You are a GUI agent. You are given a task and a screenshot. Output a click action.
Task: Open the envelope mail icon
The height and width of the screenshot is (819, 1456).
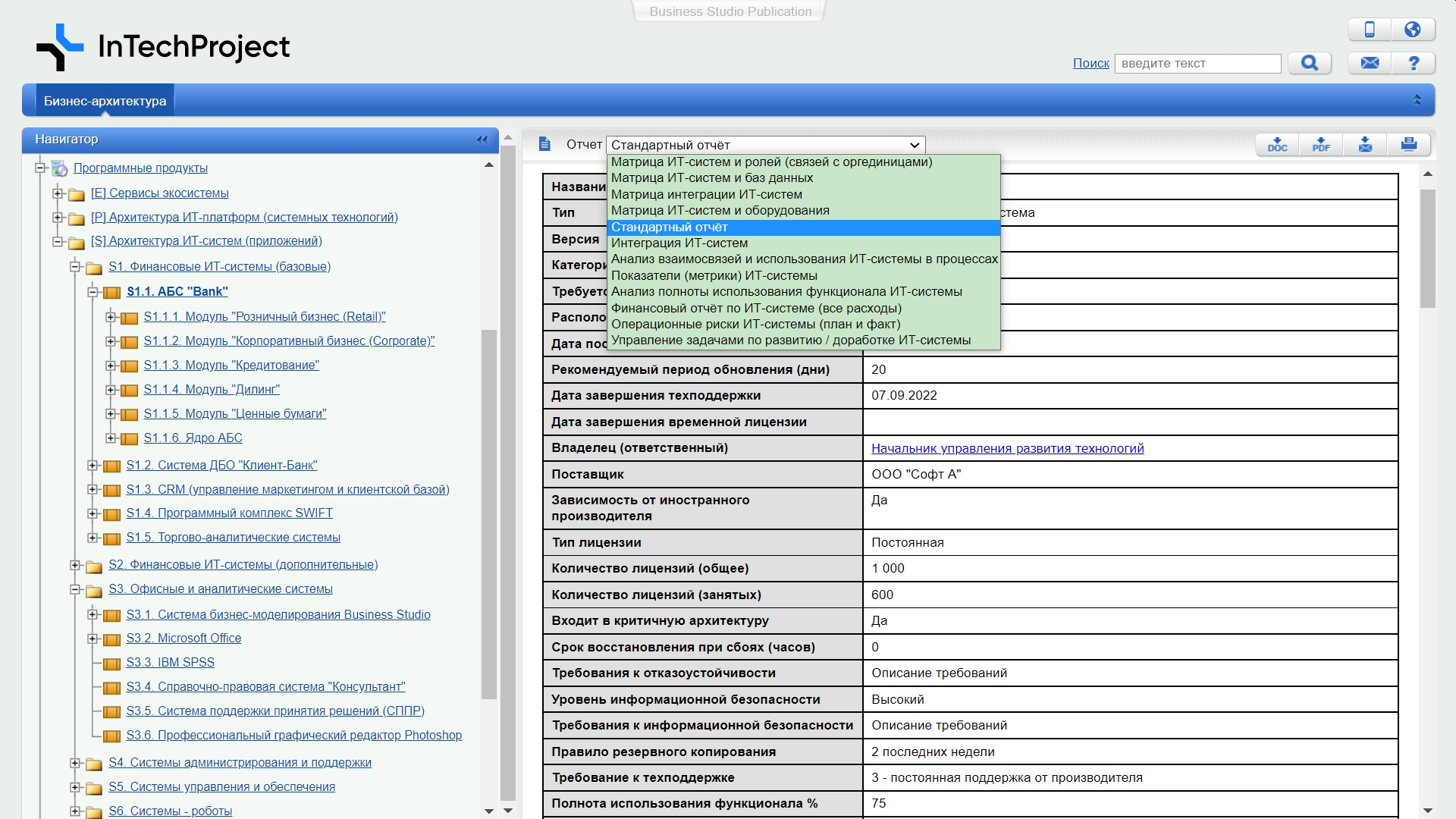click(1370, 63)
